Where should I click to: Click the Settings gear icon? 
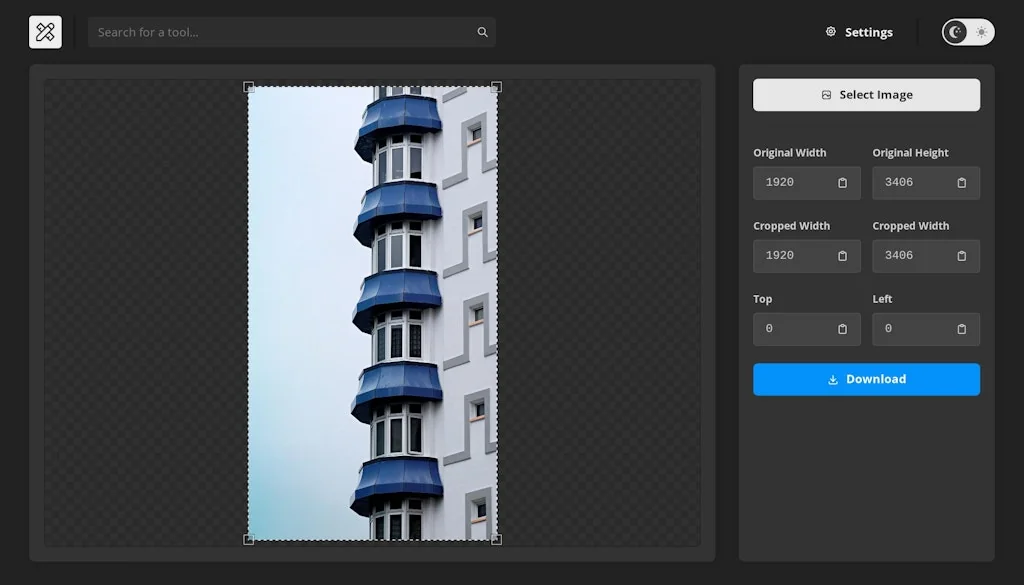click(x=831, y=31)
